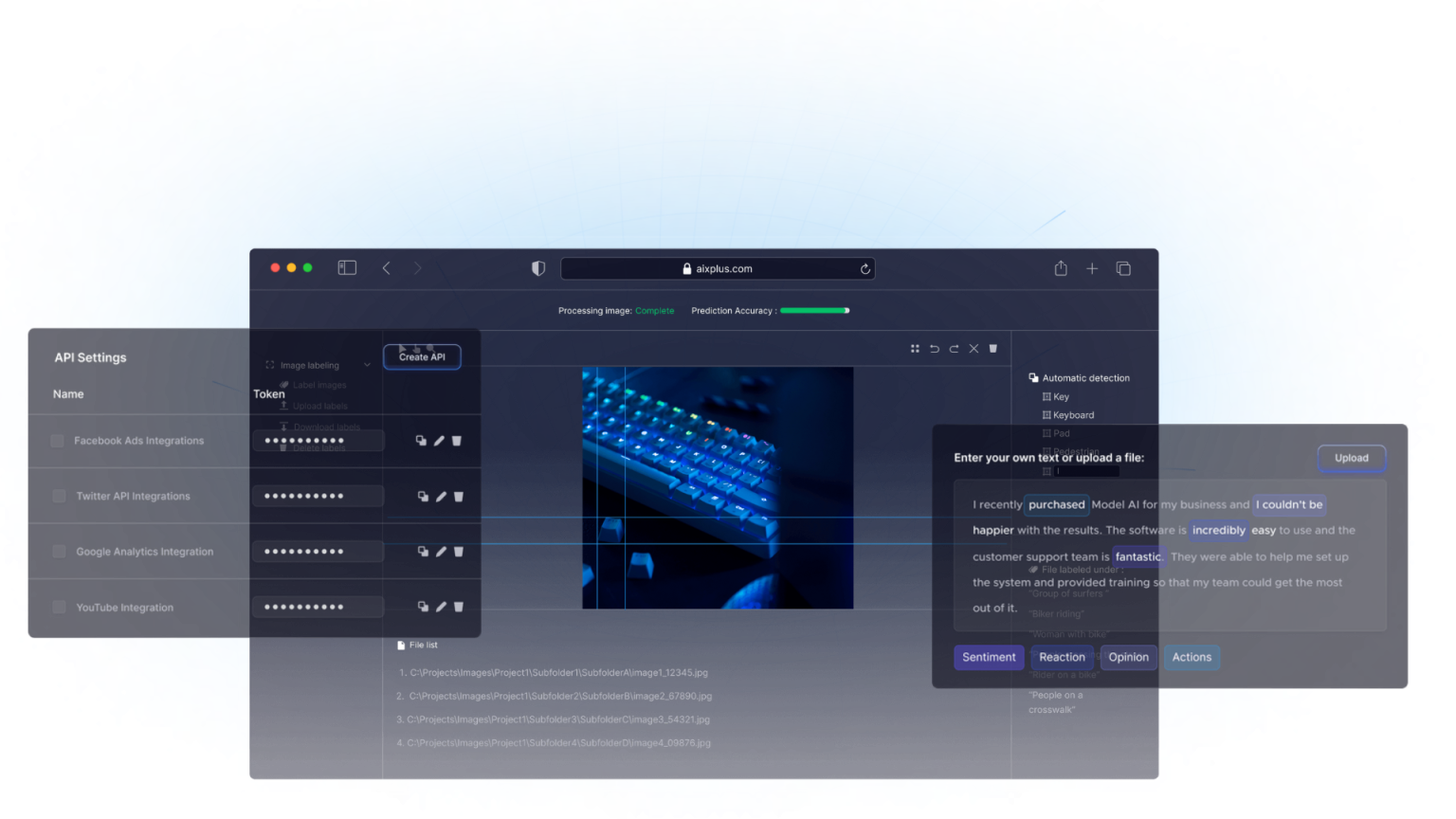Select the Undo icon above the canvas
1456x819 pixels.
(934, 348)
